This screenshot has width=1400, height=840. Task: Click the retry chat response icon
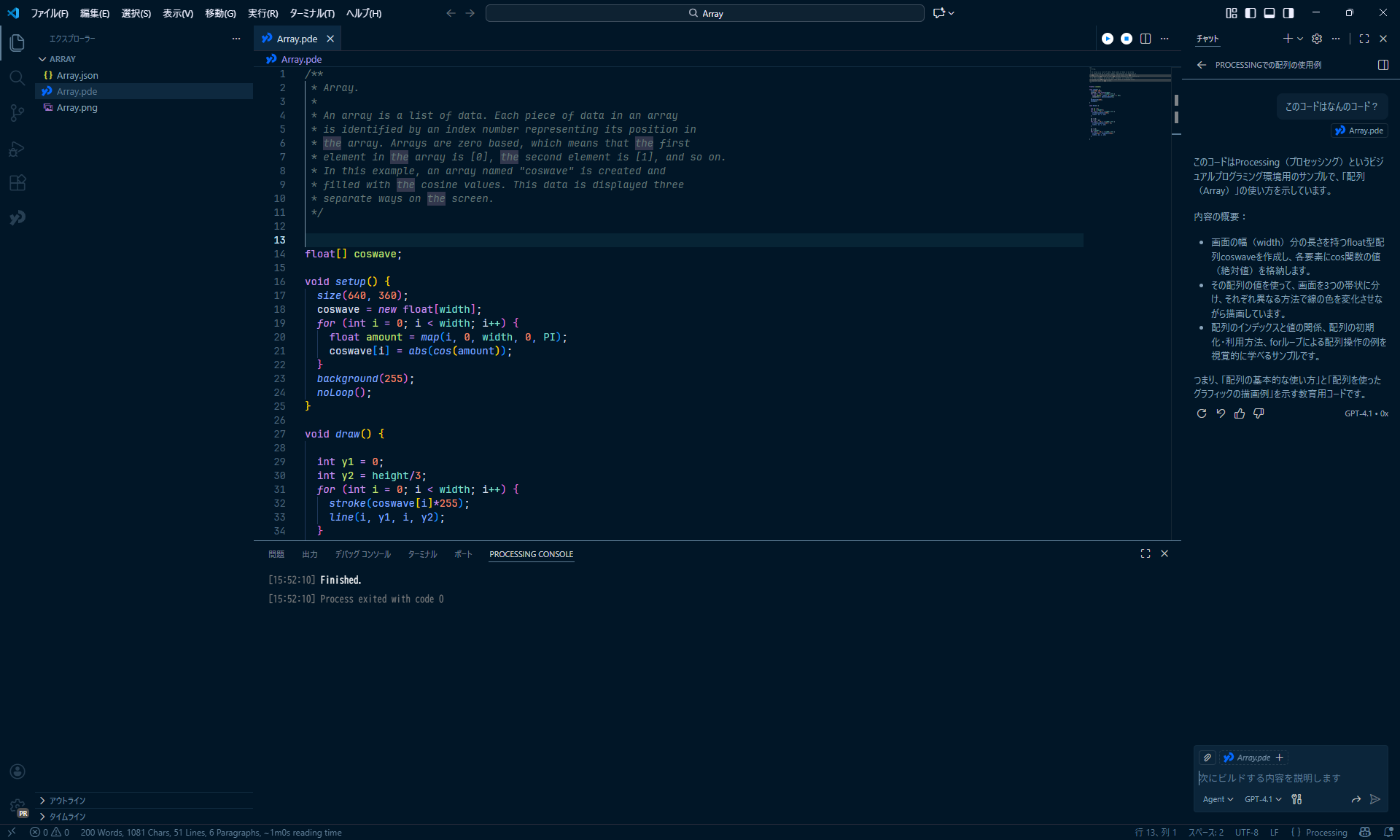(x=1202, y=413)
